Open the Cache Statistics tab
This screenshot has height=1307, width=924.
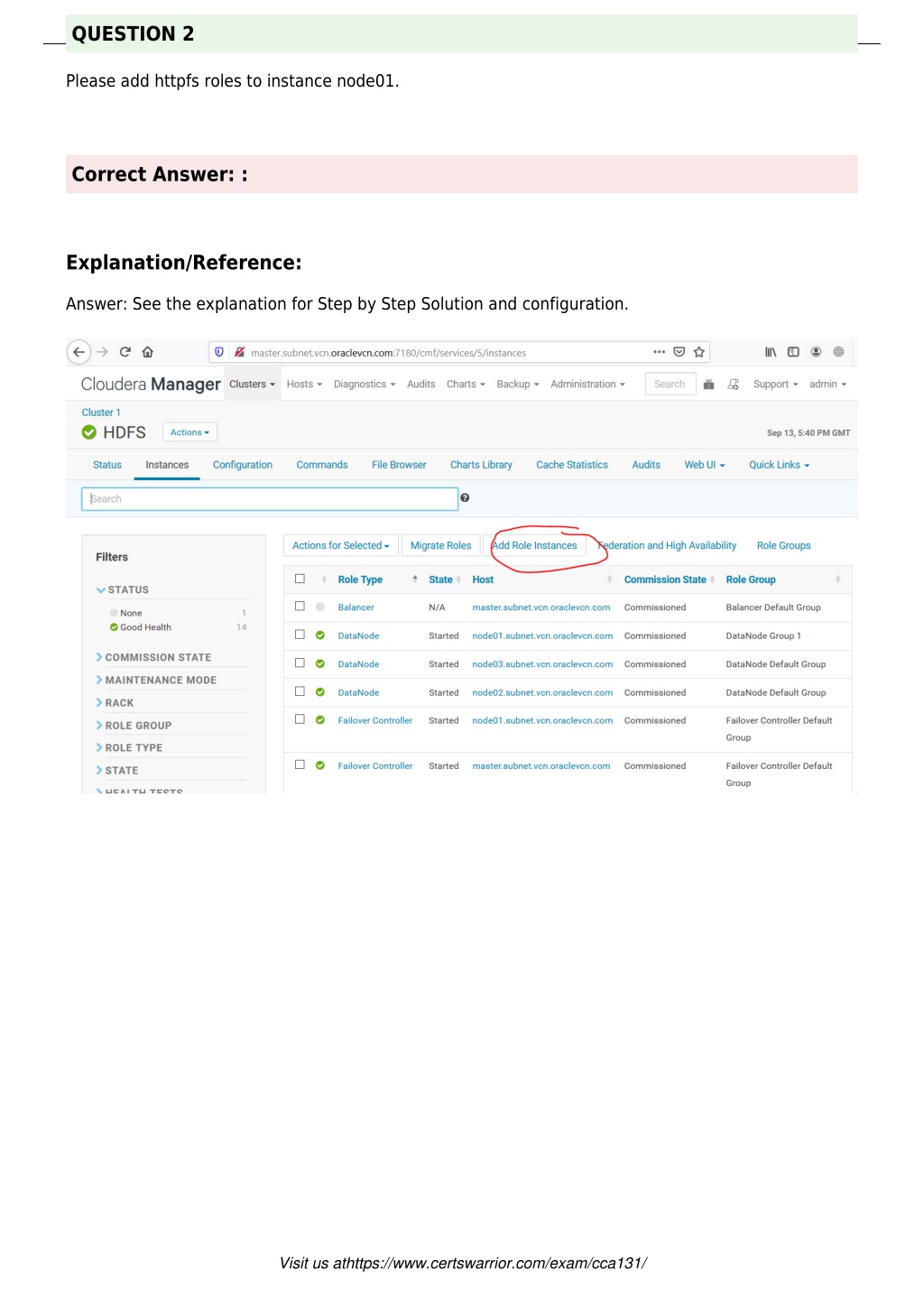point(572,465)
